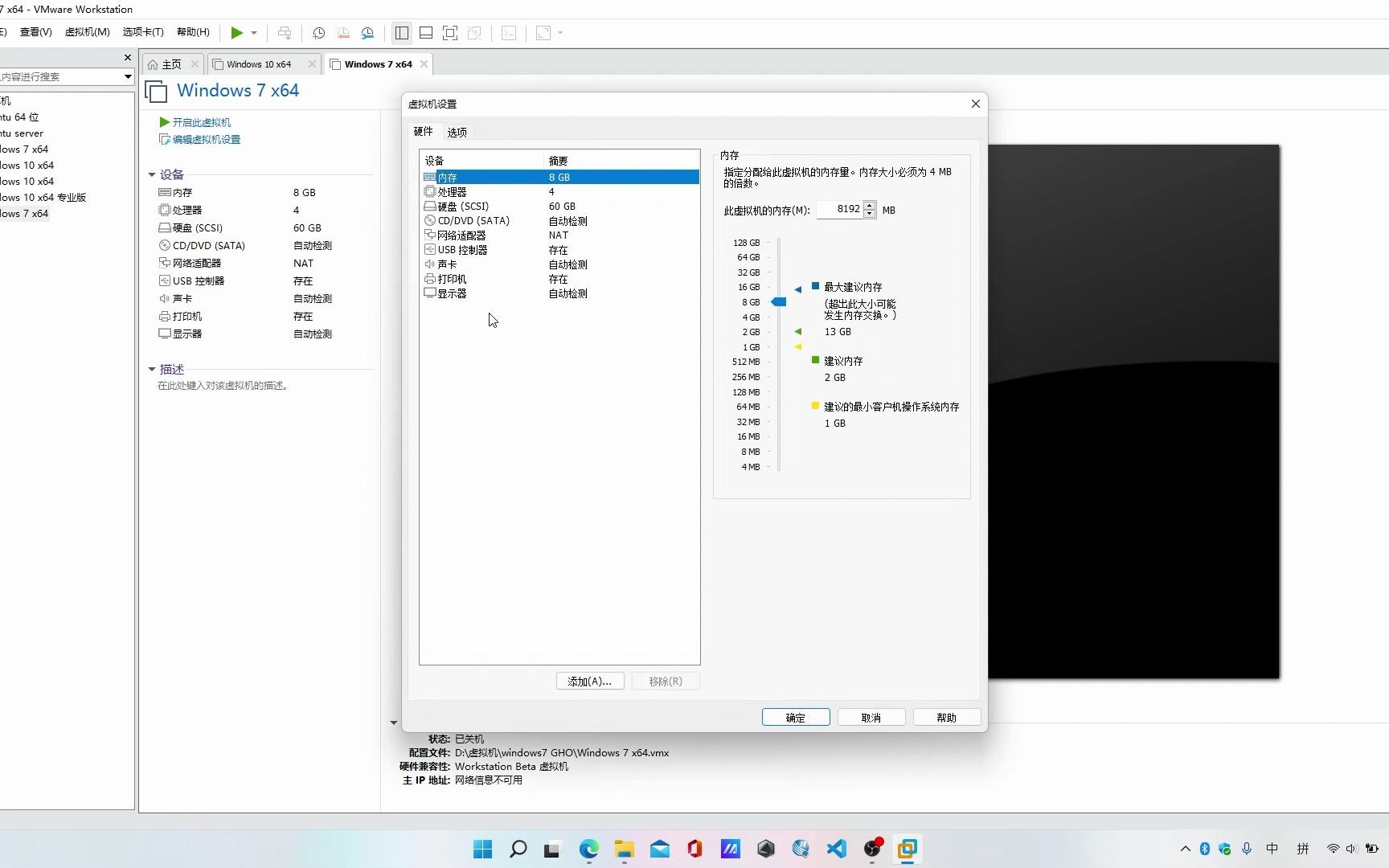Click the VMware Workstation taskbar icon
Viewport: 1389px width, 868px height.
tap(908, 849)
